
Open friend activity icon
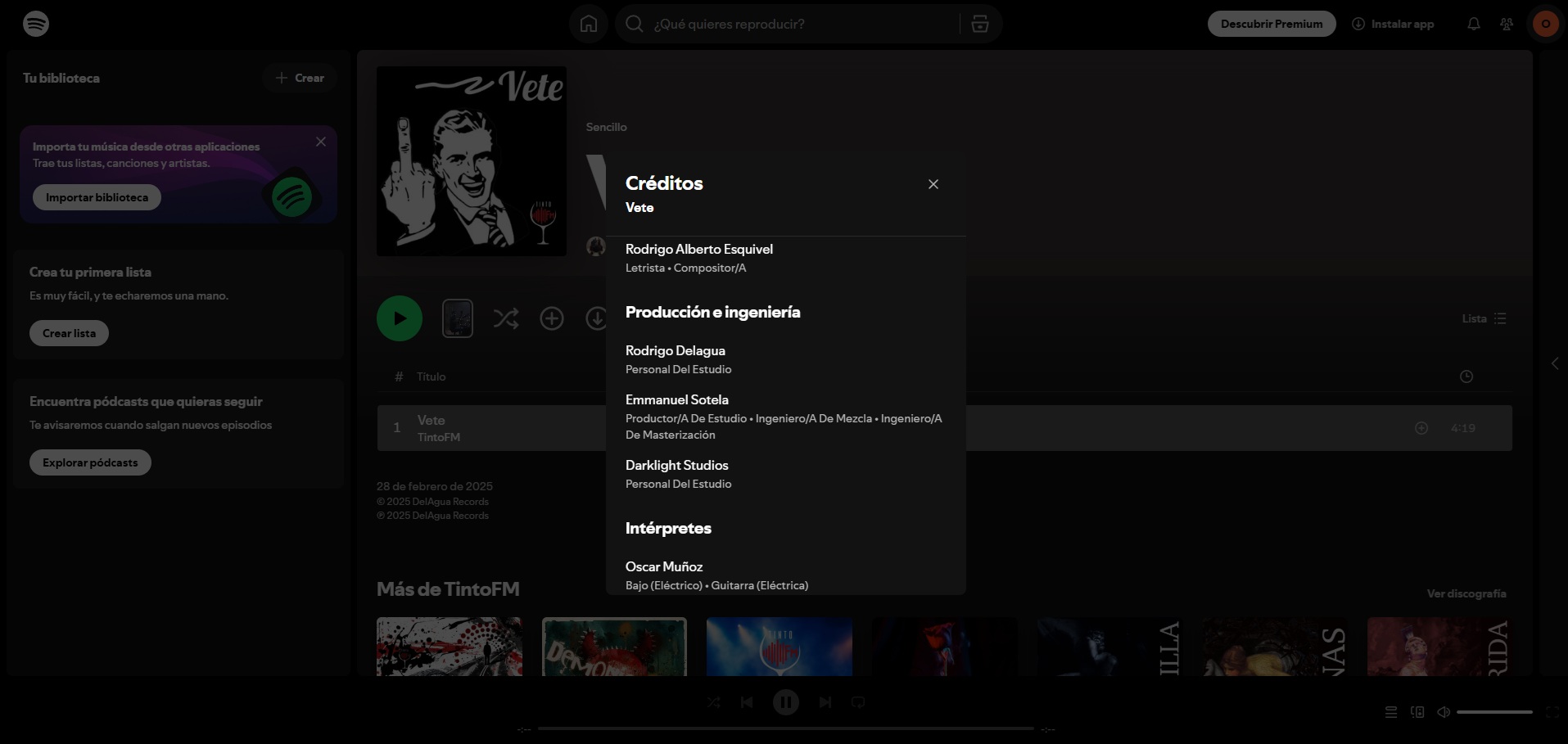(1507, 24)
